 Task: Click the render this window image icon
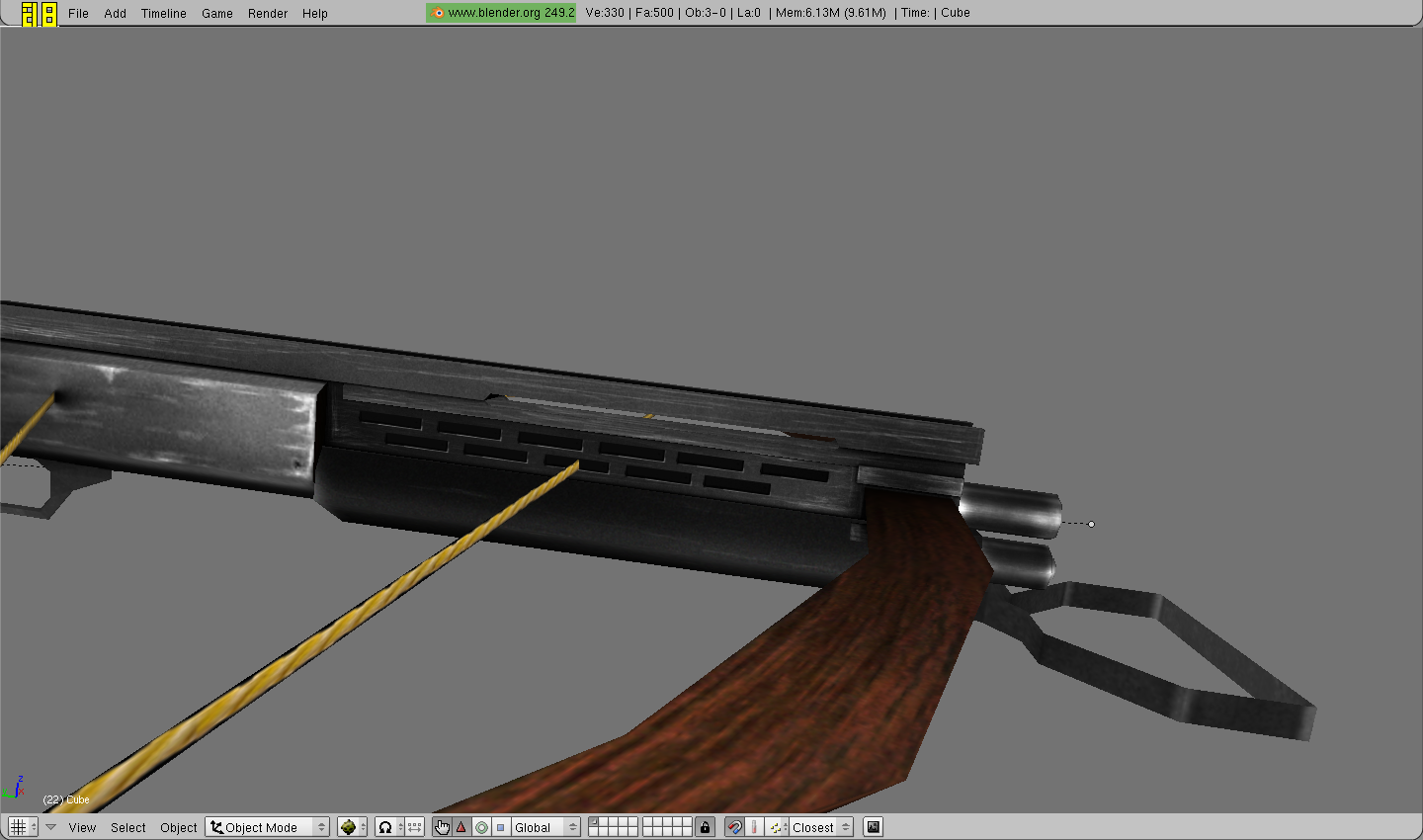[x=873, y=827]
